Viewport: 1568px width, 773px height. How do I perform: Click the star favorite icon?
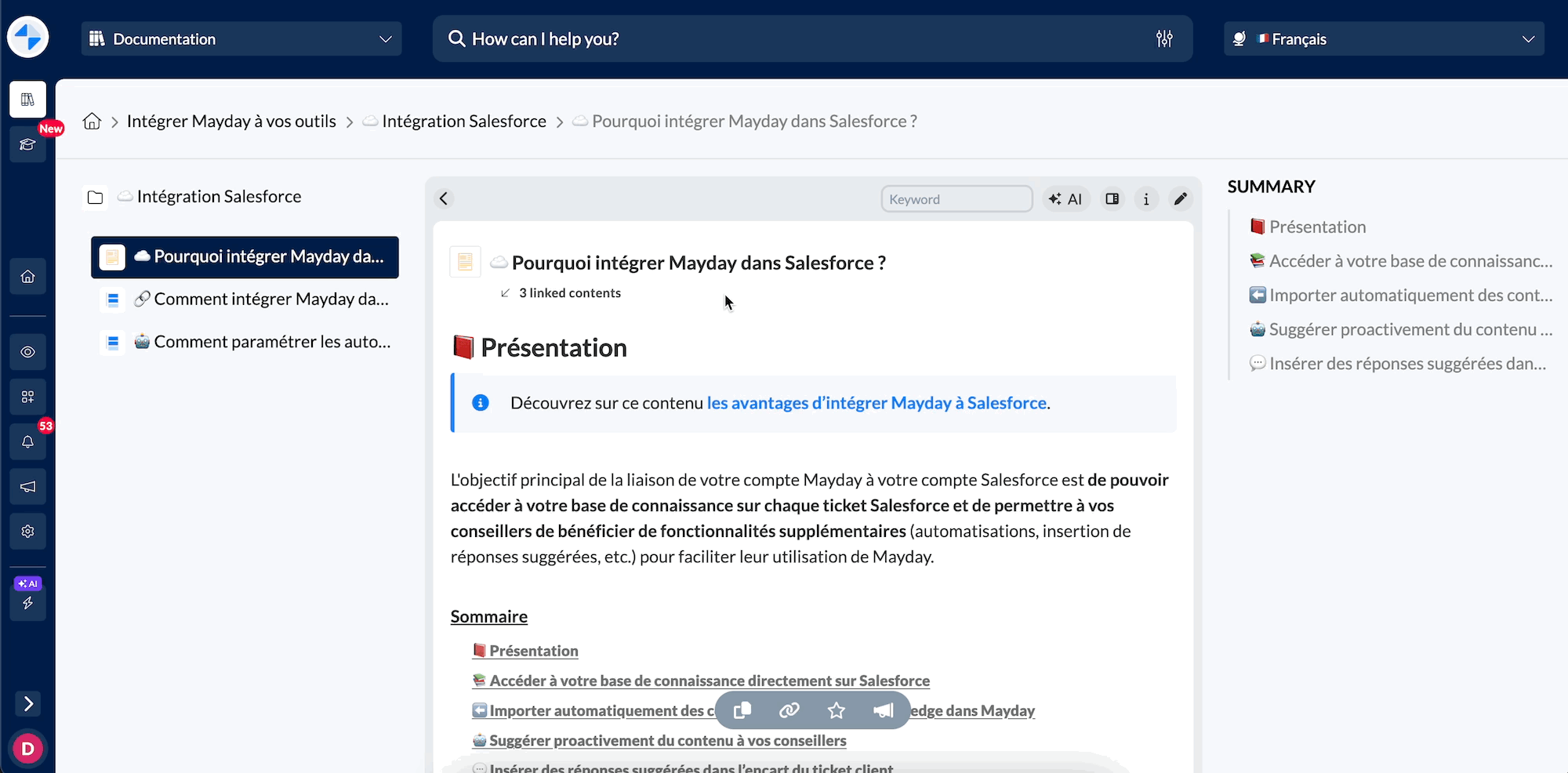point(837,710)
